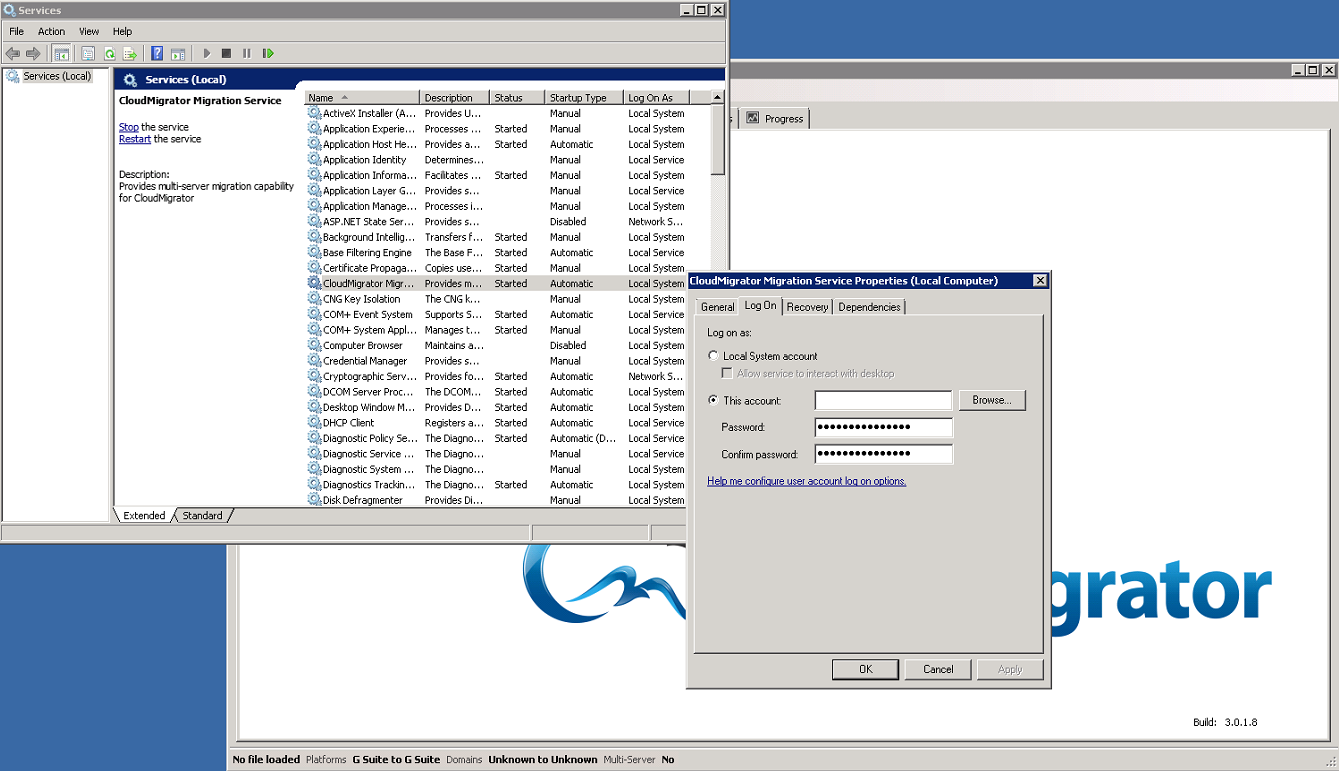Click the services list scrollbar up arrow

(x=717, y=97)
